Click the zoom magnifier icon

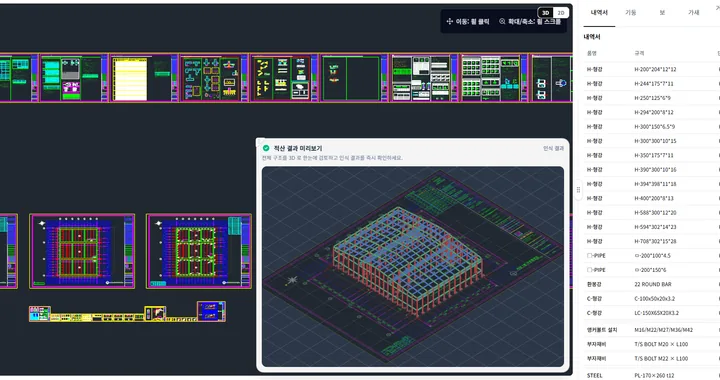coord(502,21)
